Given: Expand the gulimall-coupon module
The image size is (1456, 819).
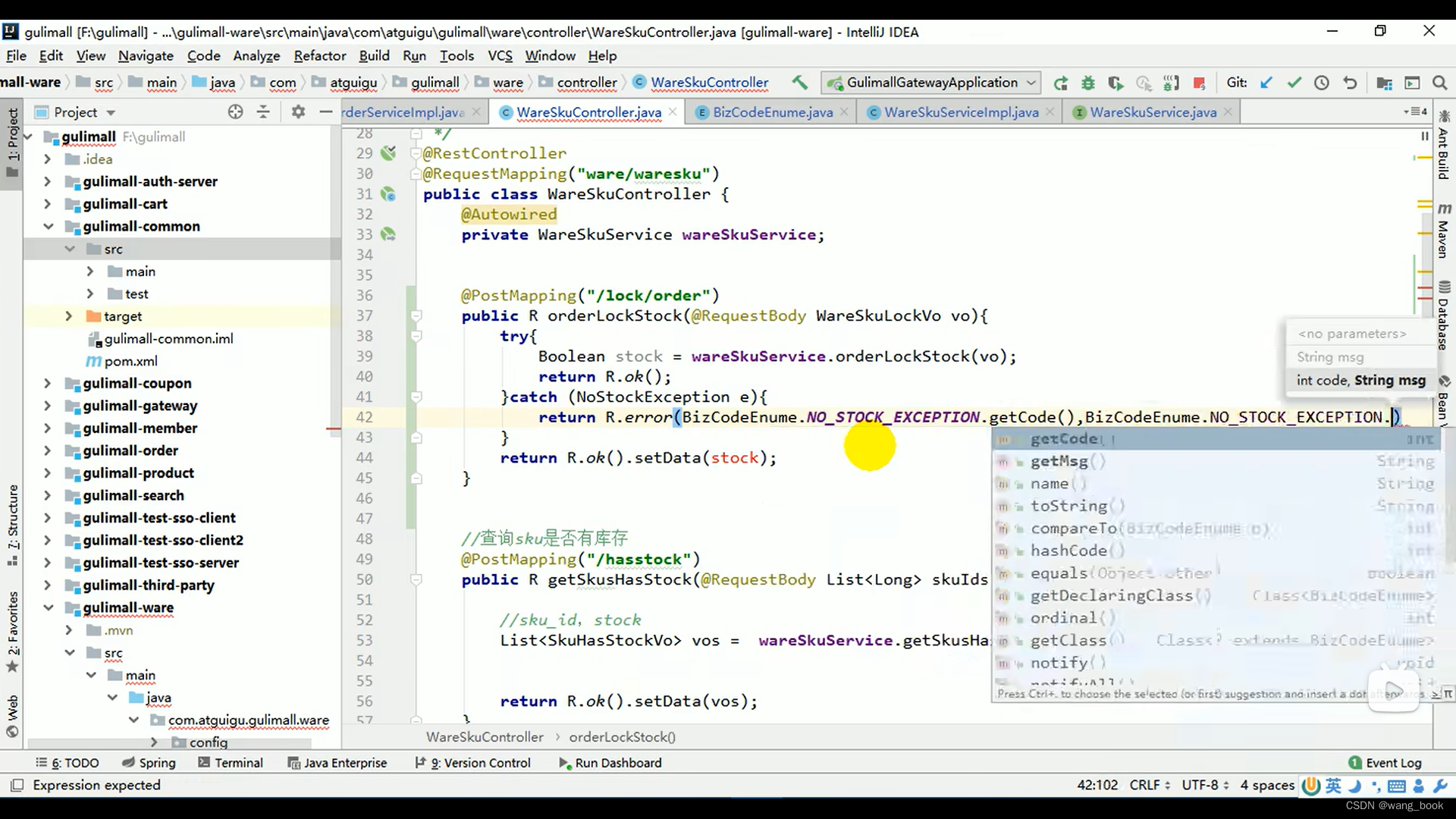Looking at the screenshot, I should [x=47, y=384].
